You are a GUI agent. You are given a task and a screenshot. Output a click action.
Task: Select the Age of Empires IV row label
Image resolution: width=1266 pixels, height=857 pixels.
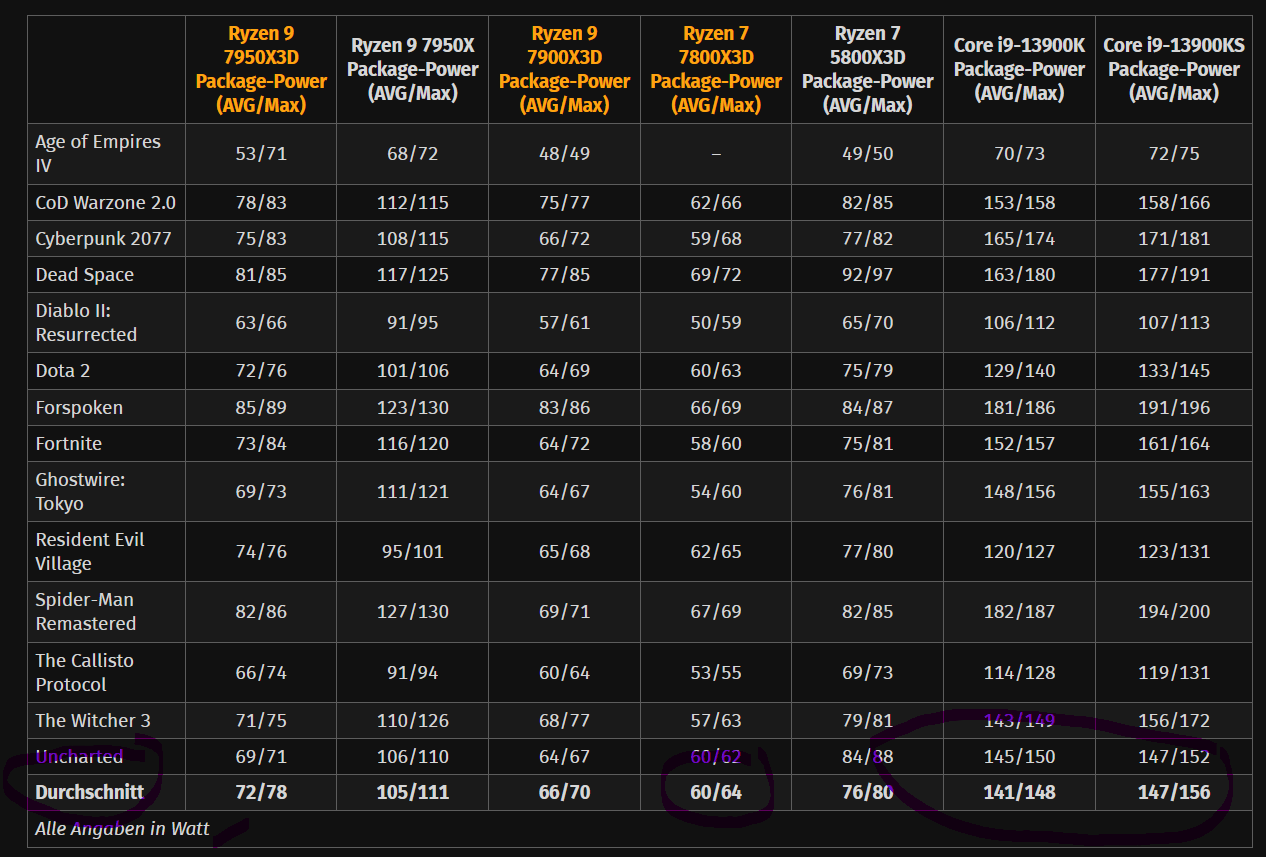tap(98, 153)
